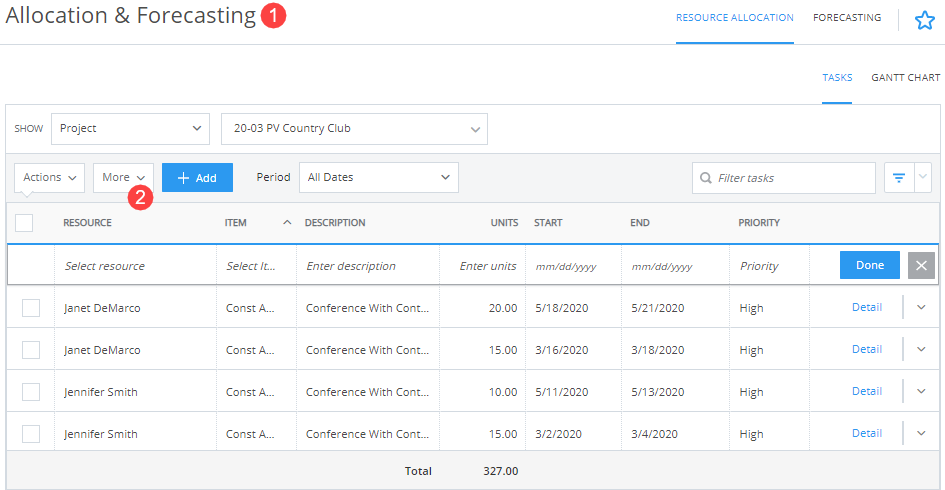Select the Tasks tab
The height and width of the screenshot is (490, 945).
[x=837, y=78]
